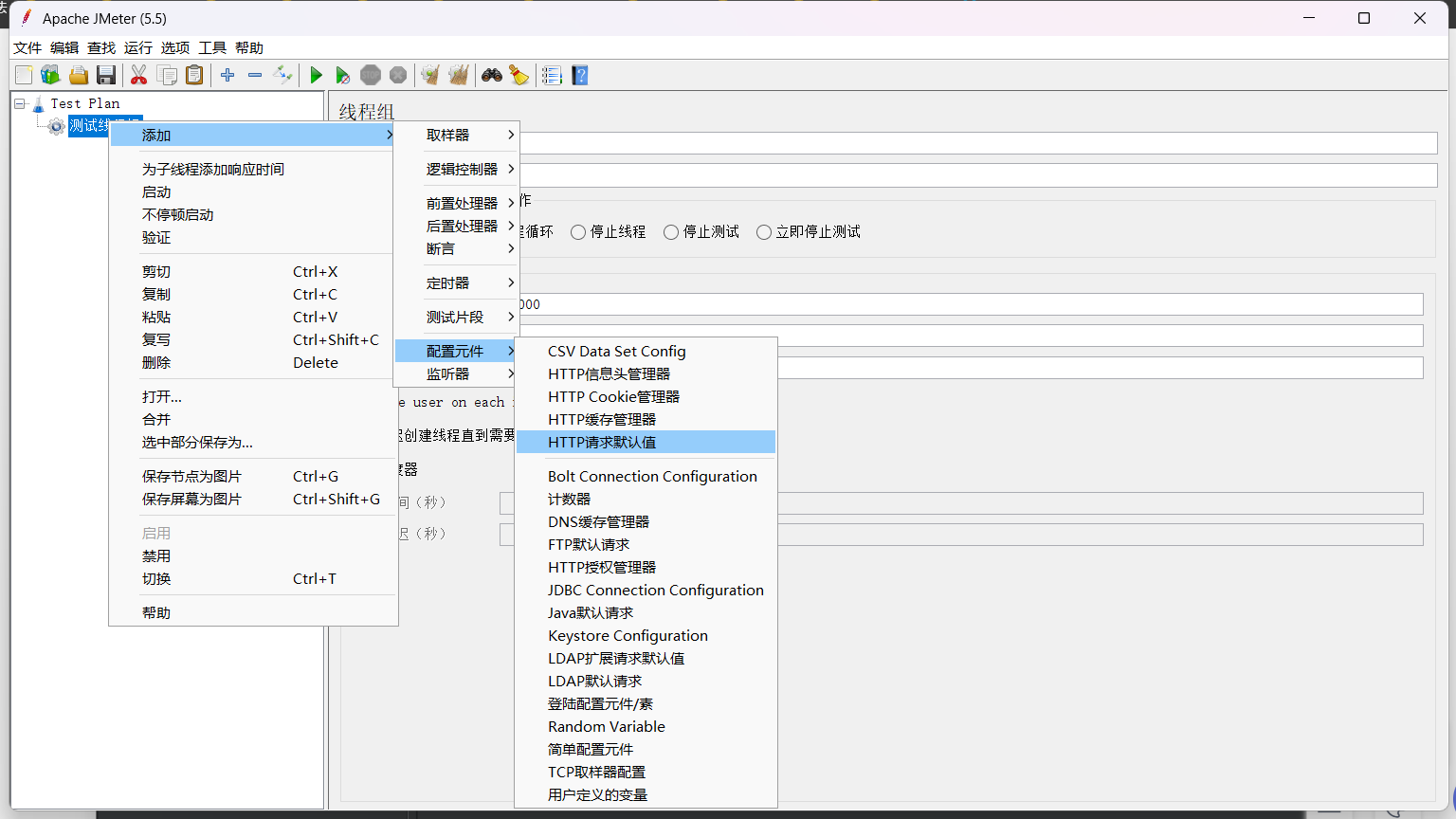This screenshot has height=819, width=1456.
Task: Open the 查找 menu
Action: (101, 48)
